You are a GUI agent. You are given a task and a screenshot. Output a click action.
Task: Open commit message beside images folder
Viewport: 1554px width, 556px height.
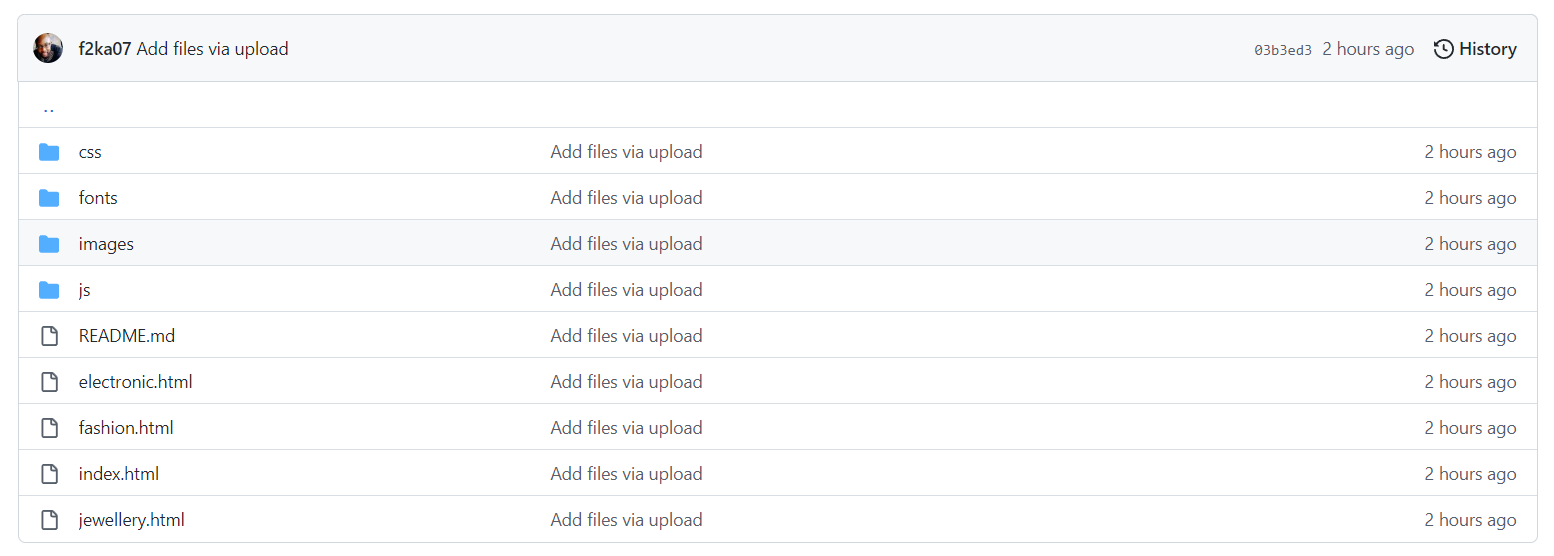[626, 244]
